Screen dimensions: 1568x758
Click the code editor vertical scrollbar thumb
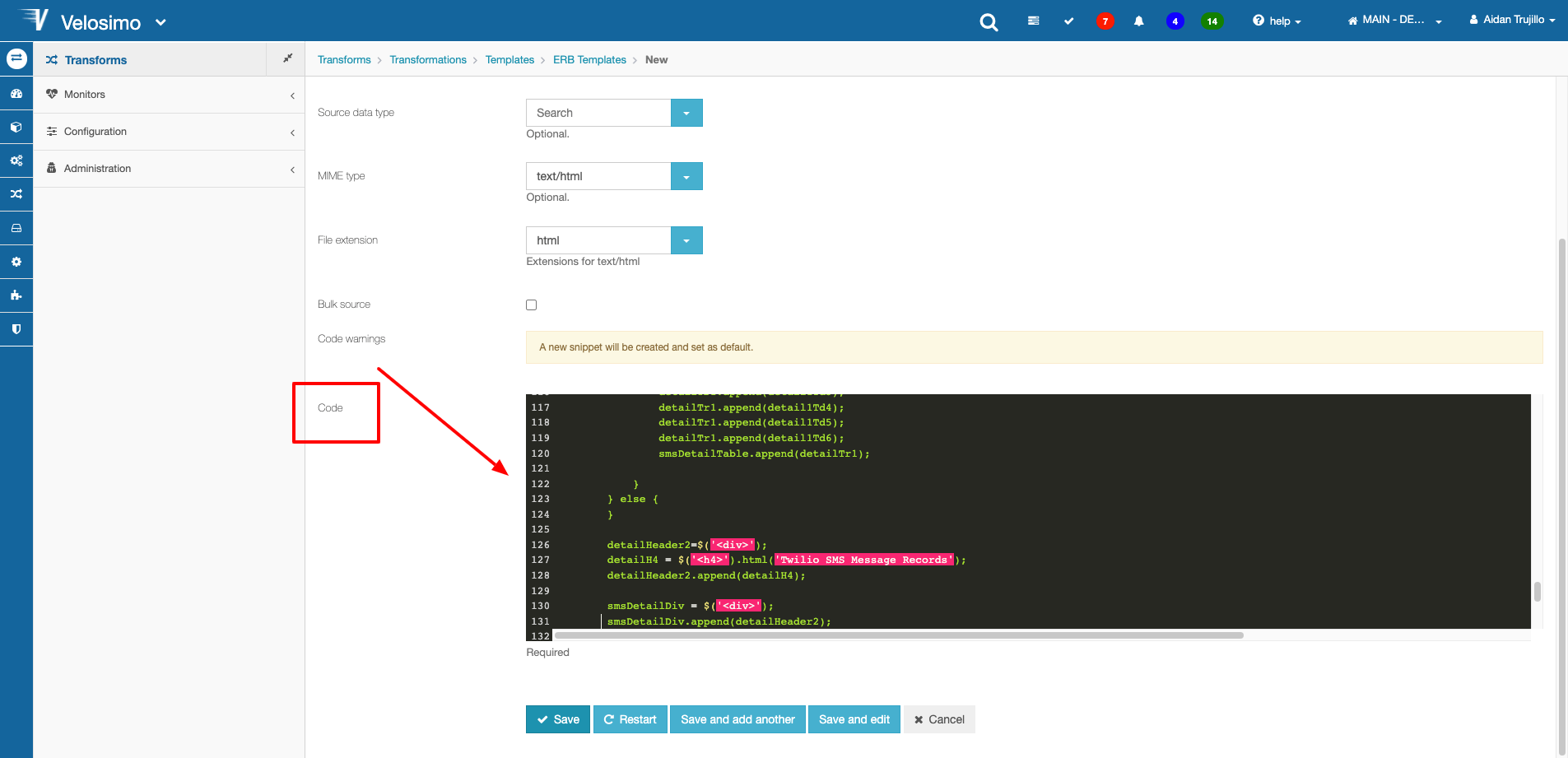click(1537, 591)
